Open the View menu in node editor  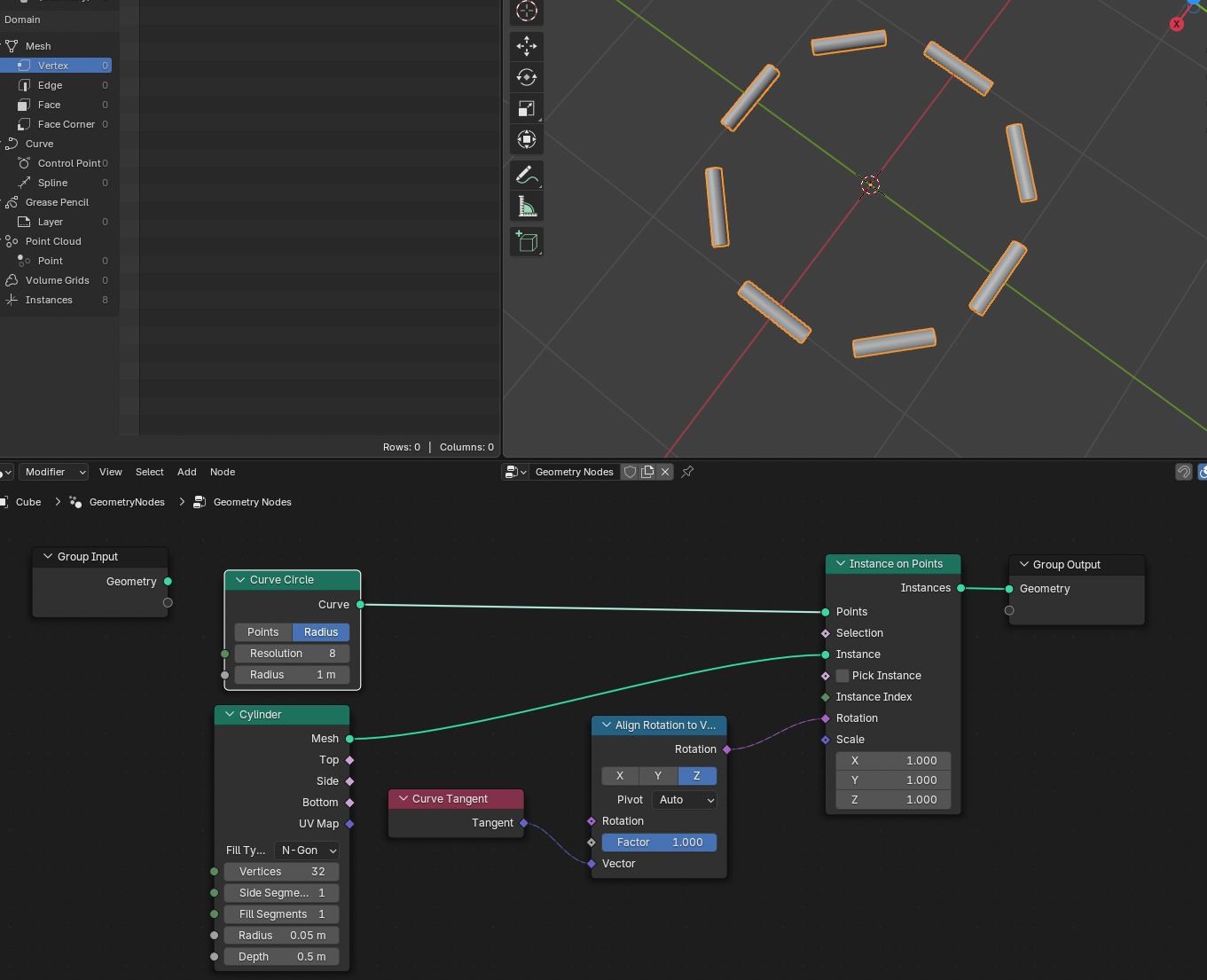click(x=111, y=472)
